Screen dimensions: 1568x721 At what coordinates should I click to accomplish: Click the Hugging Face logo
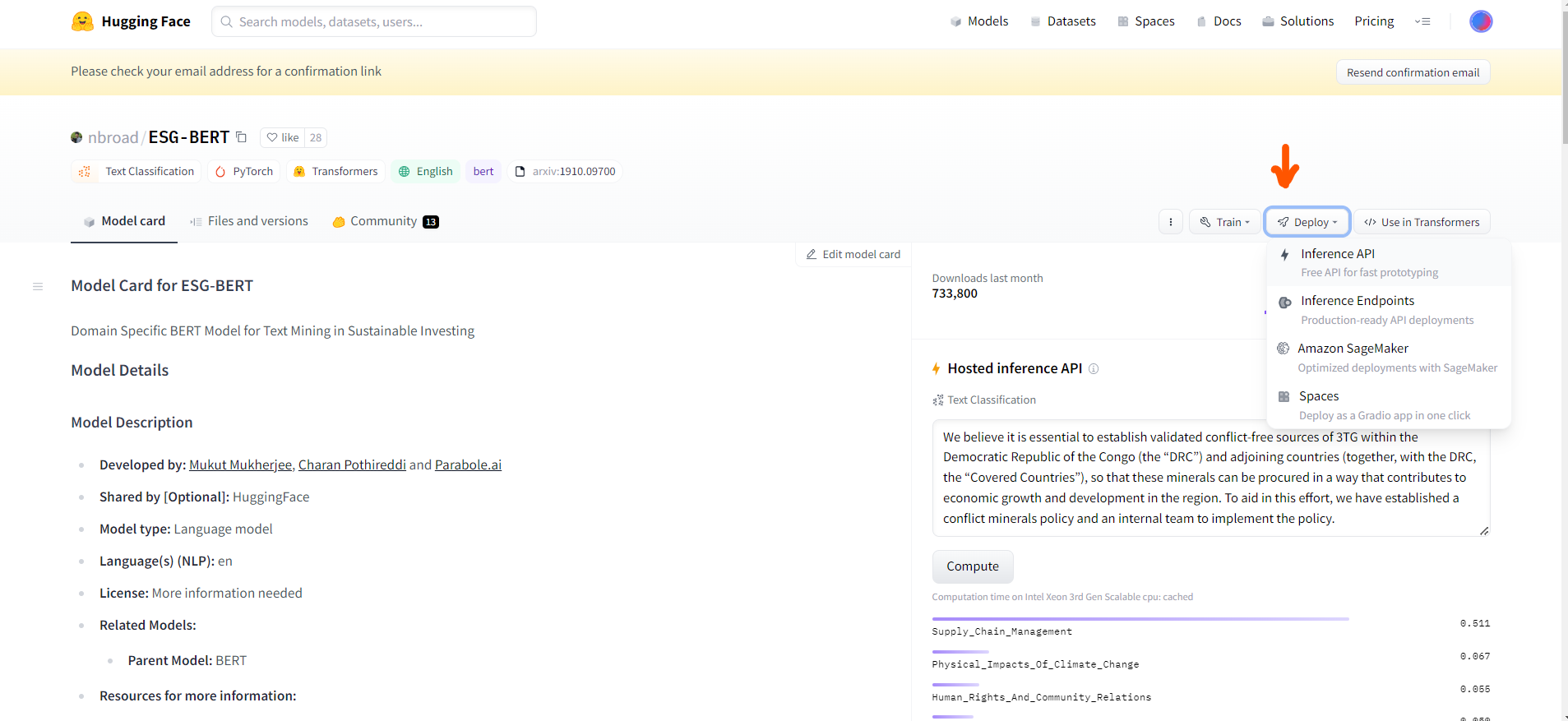[131, 21]
